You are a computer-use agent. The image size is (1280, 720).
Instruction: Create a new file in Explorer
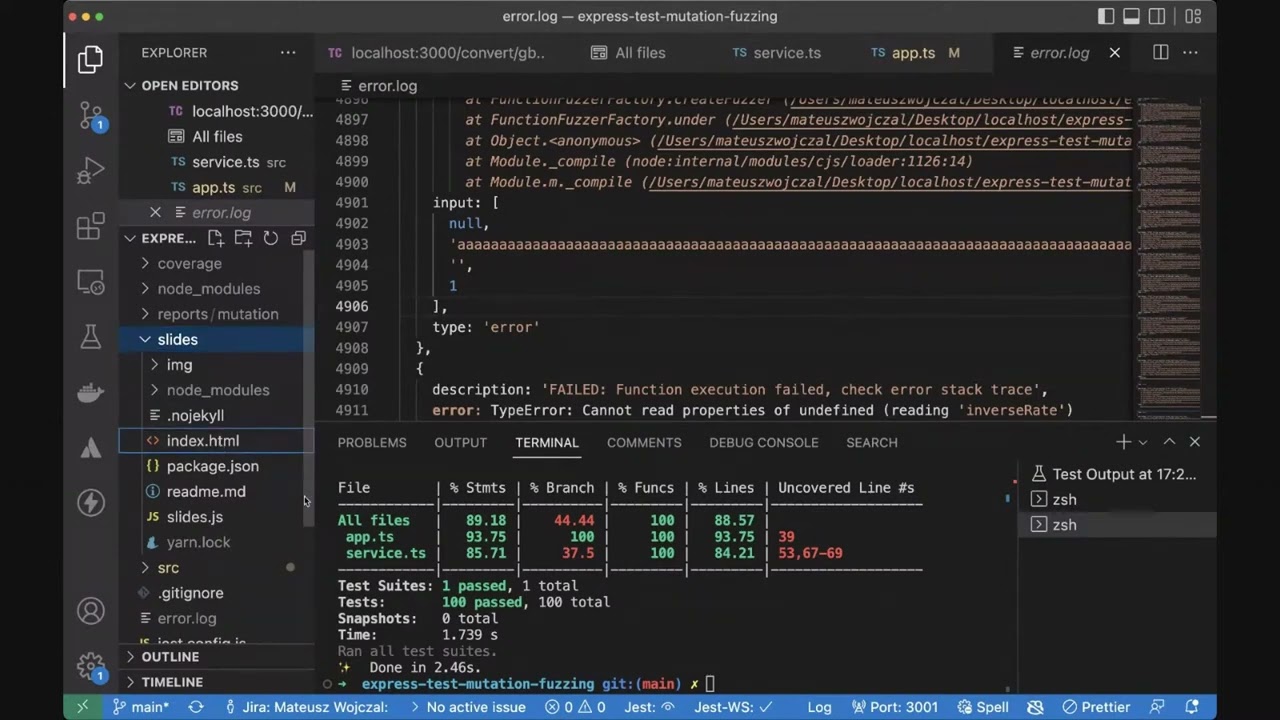pos(216,238)
